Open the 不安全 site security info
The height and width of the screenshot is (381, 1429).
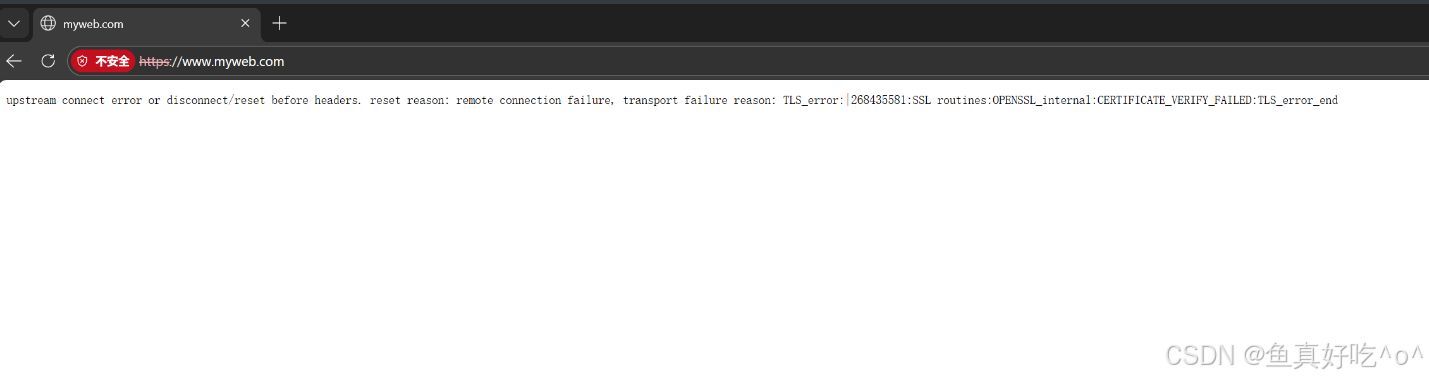[103, 61]
